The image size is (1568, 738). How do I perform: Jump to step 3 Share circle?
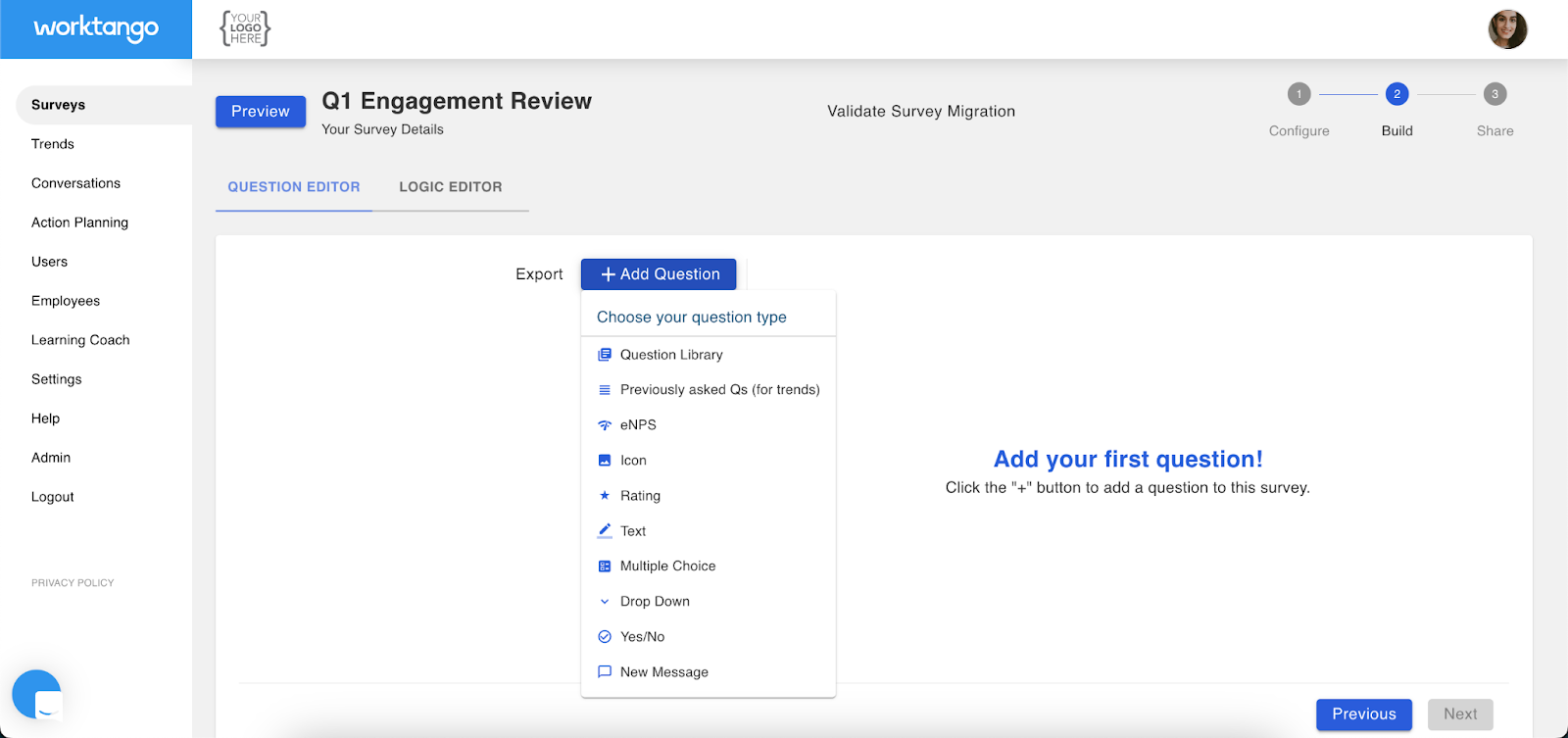point(1494,94)
